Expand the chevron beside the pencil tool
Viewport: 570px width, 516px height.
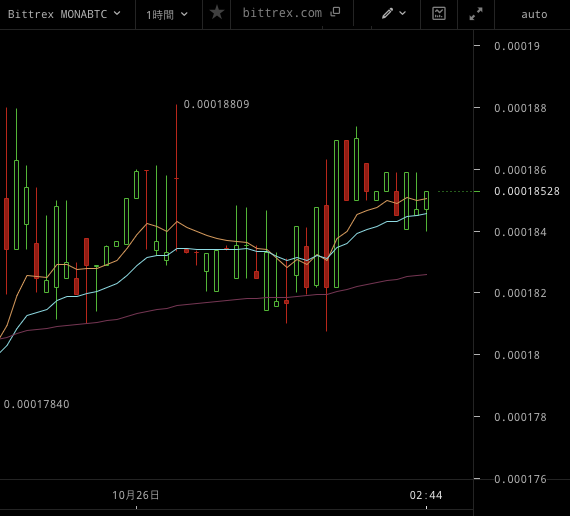402,13
